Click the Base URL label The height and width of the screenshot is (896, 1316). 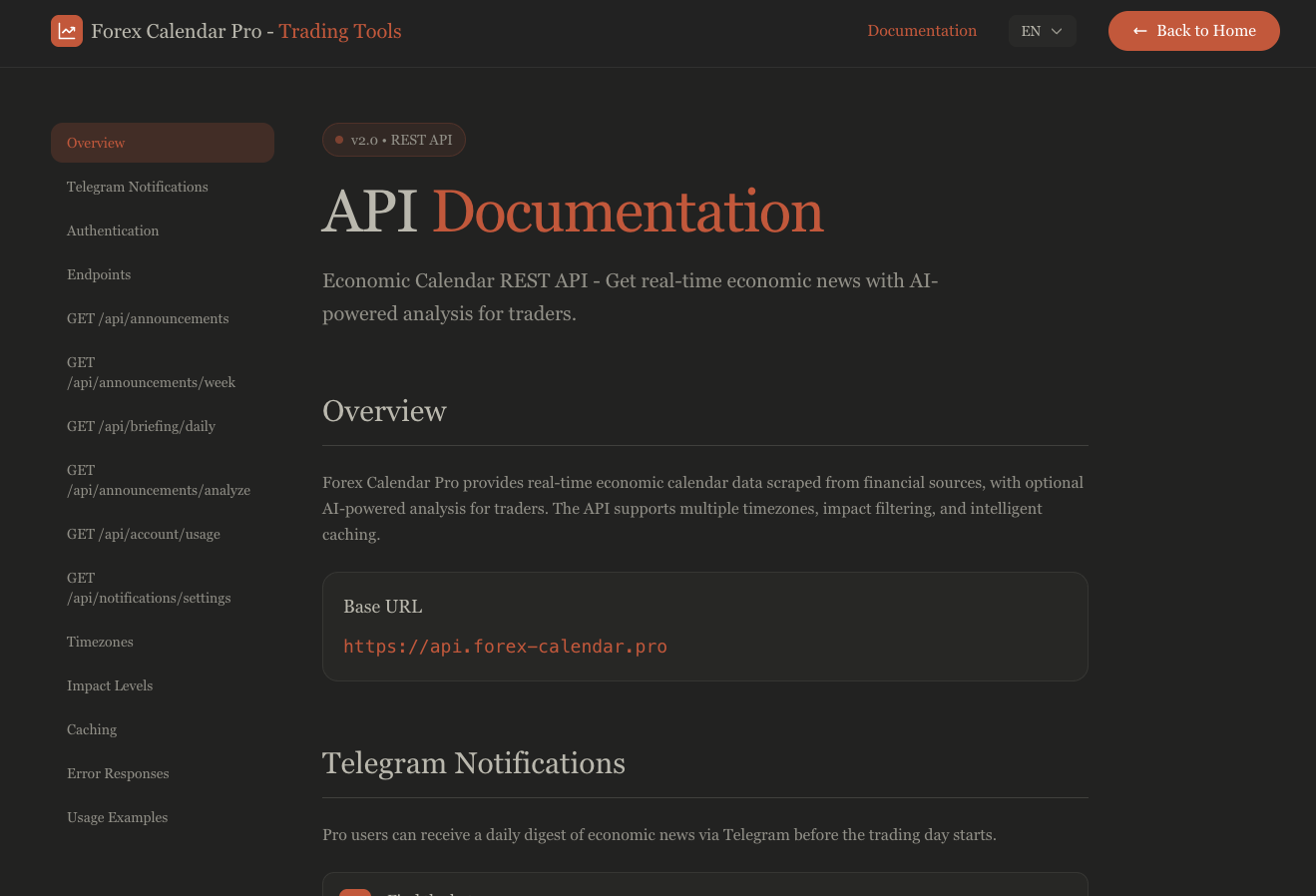point(383,607)
